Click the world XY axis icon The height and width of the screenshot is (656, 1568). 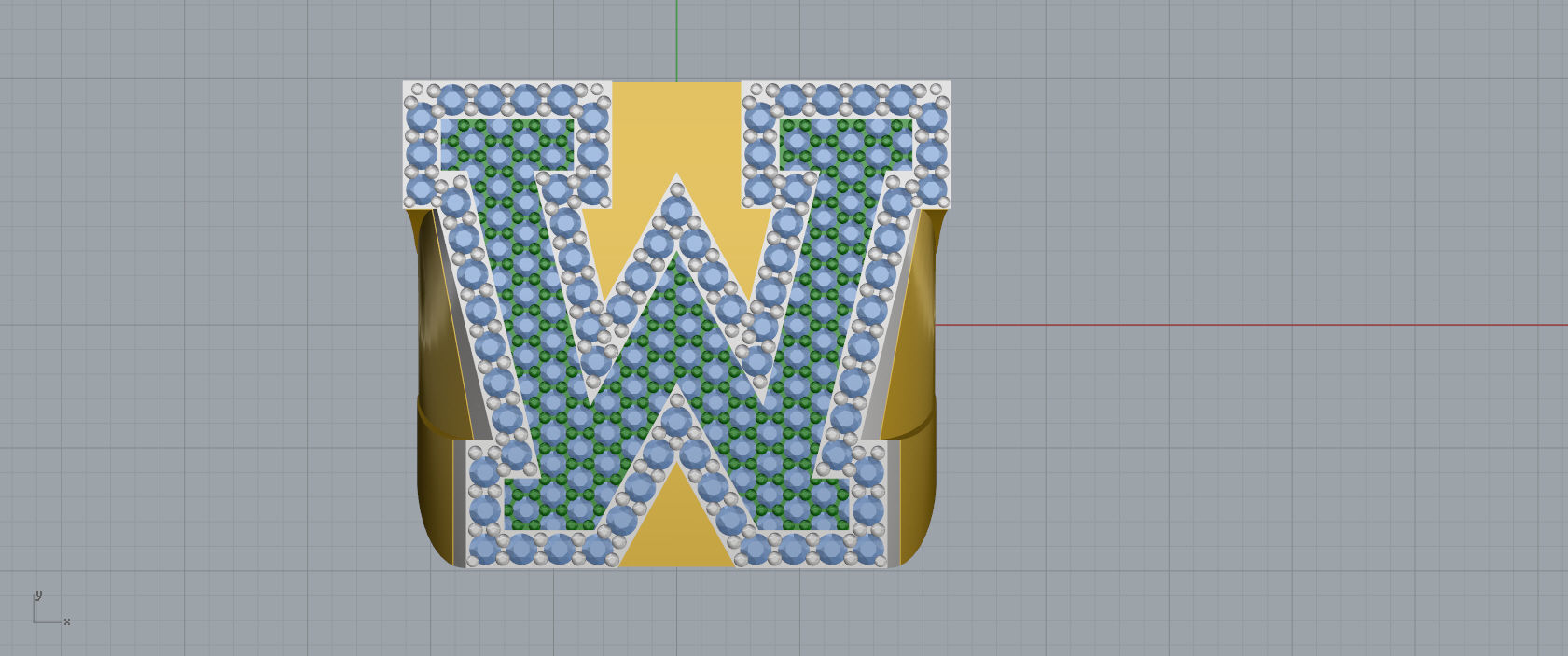tap(51, 608)
